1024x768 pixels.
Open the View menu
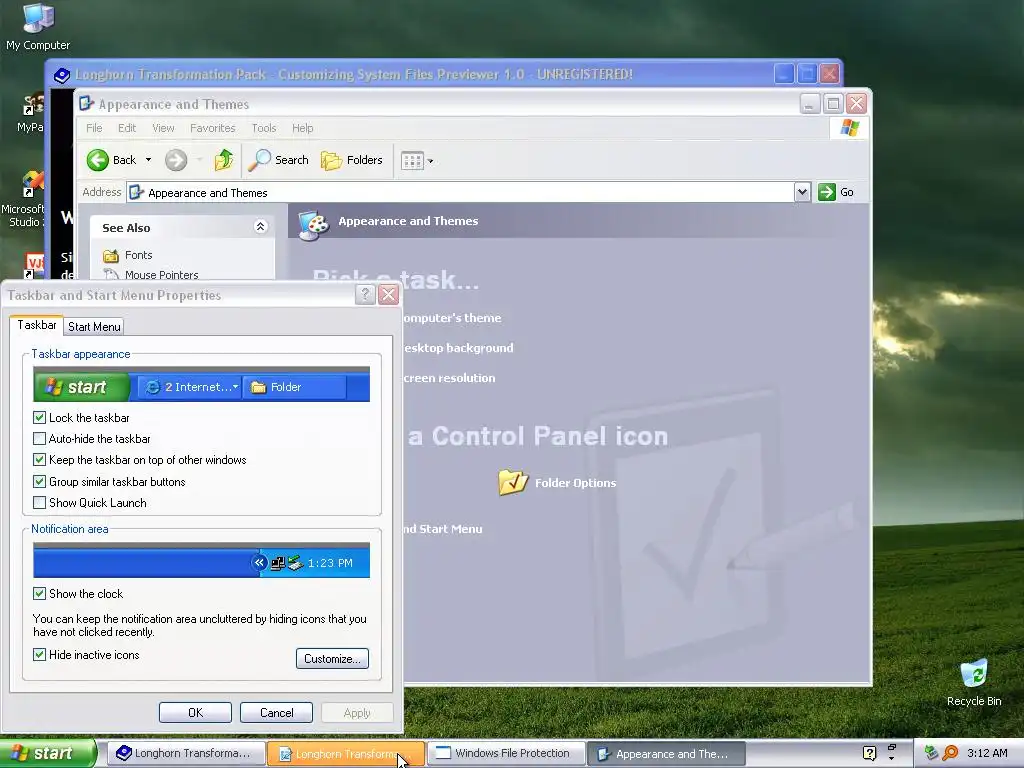[x=163, y=128]
